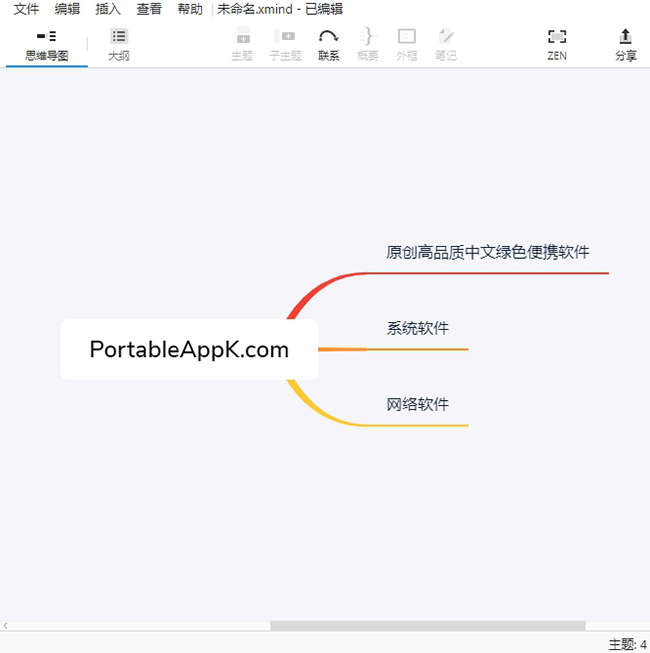Open the 帮助 menu
Screen dimensions: 650x653
coord(190,9)
